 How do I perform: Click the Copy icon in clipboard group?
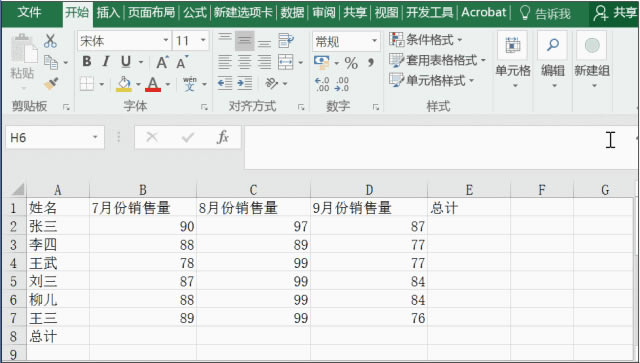click(51, 62)
